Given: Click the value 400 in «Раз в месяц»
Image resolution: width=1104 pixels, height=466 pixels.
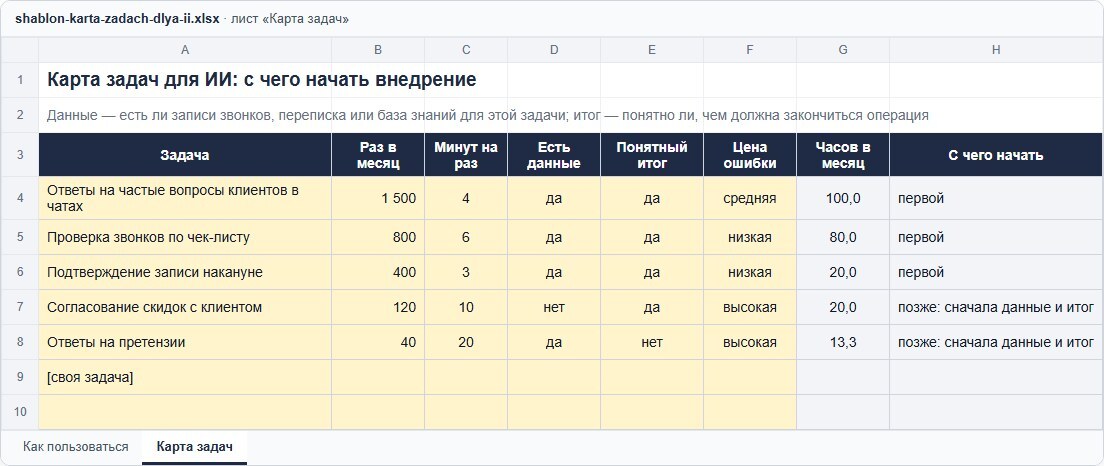Looking at the screenshot, I should click(378, 272).
